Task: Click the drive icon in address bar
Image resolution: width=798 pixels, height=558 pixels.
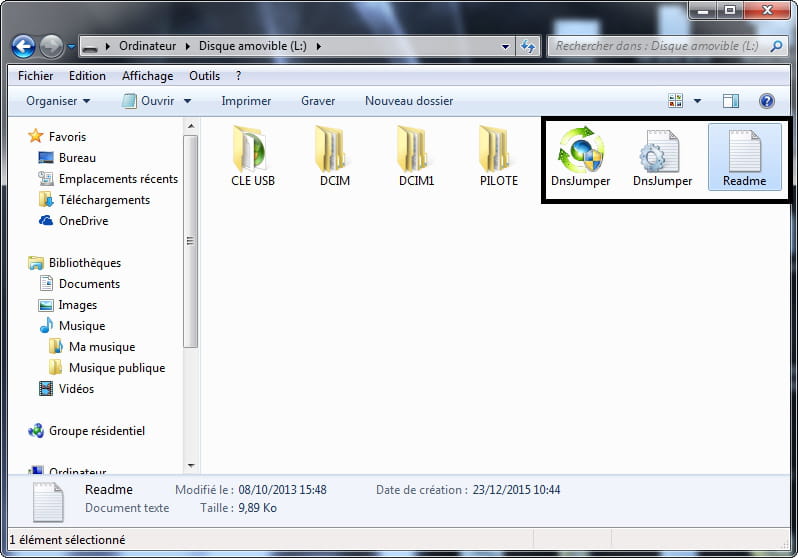Action: tap(90, 47)
